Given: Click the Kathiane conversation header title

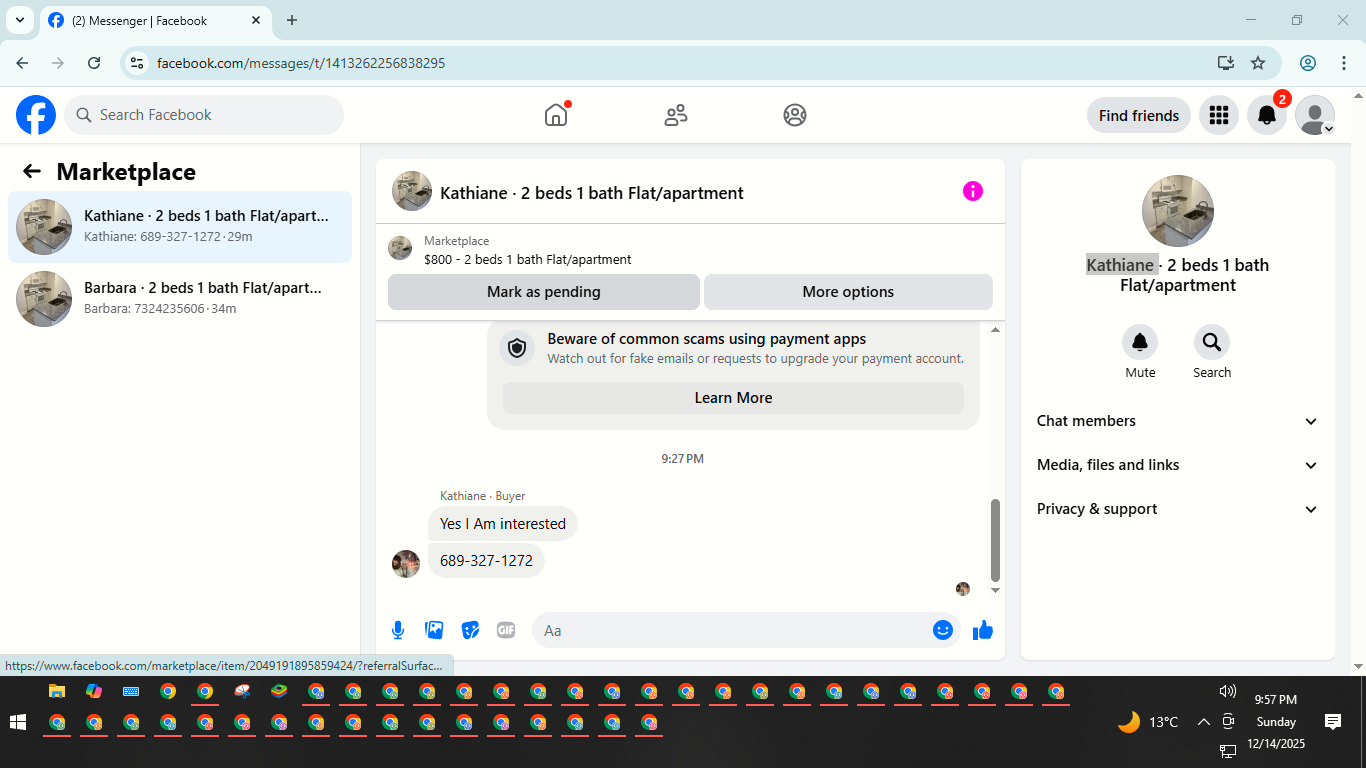Looking at the screenshot, I should [x=592, y=193].
